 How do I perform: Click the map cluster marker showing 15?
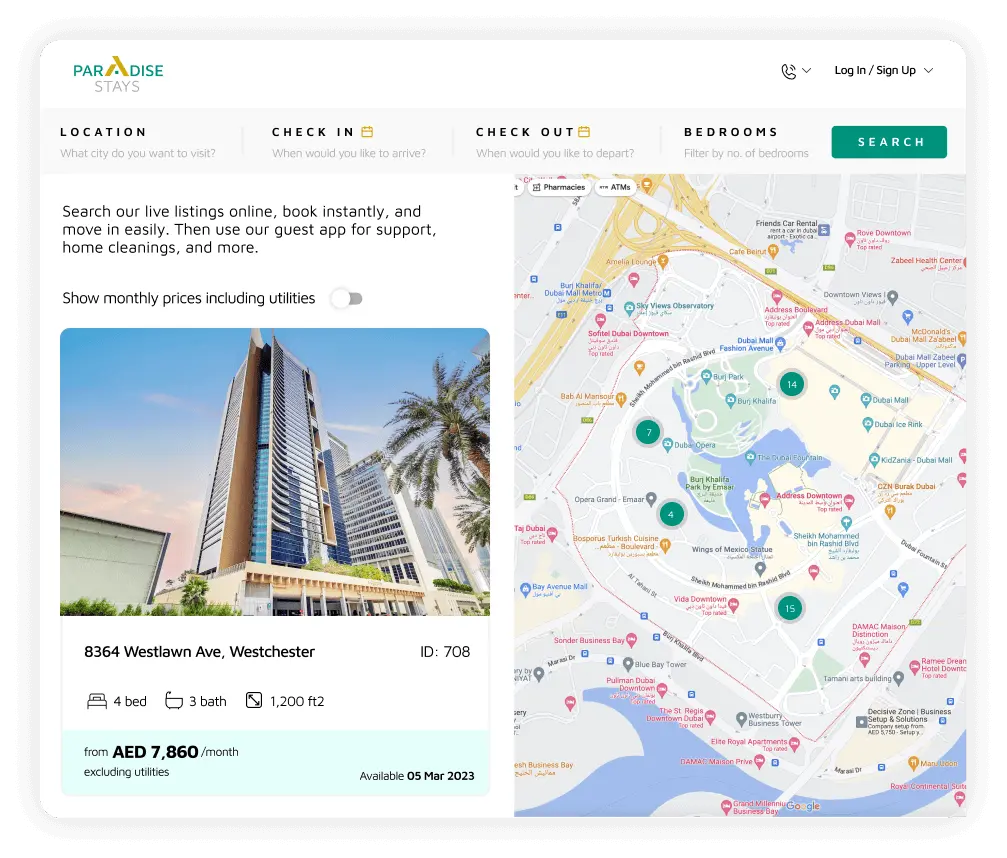coord(789,608)
